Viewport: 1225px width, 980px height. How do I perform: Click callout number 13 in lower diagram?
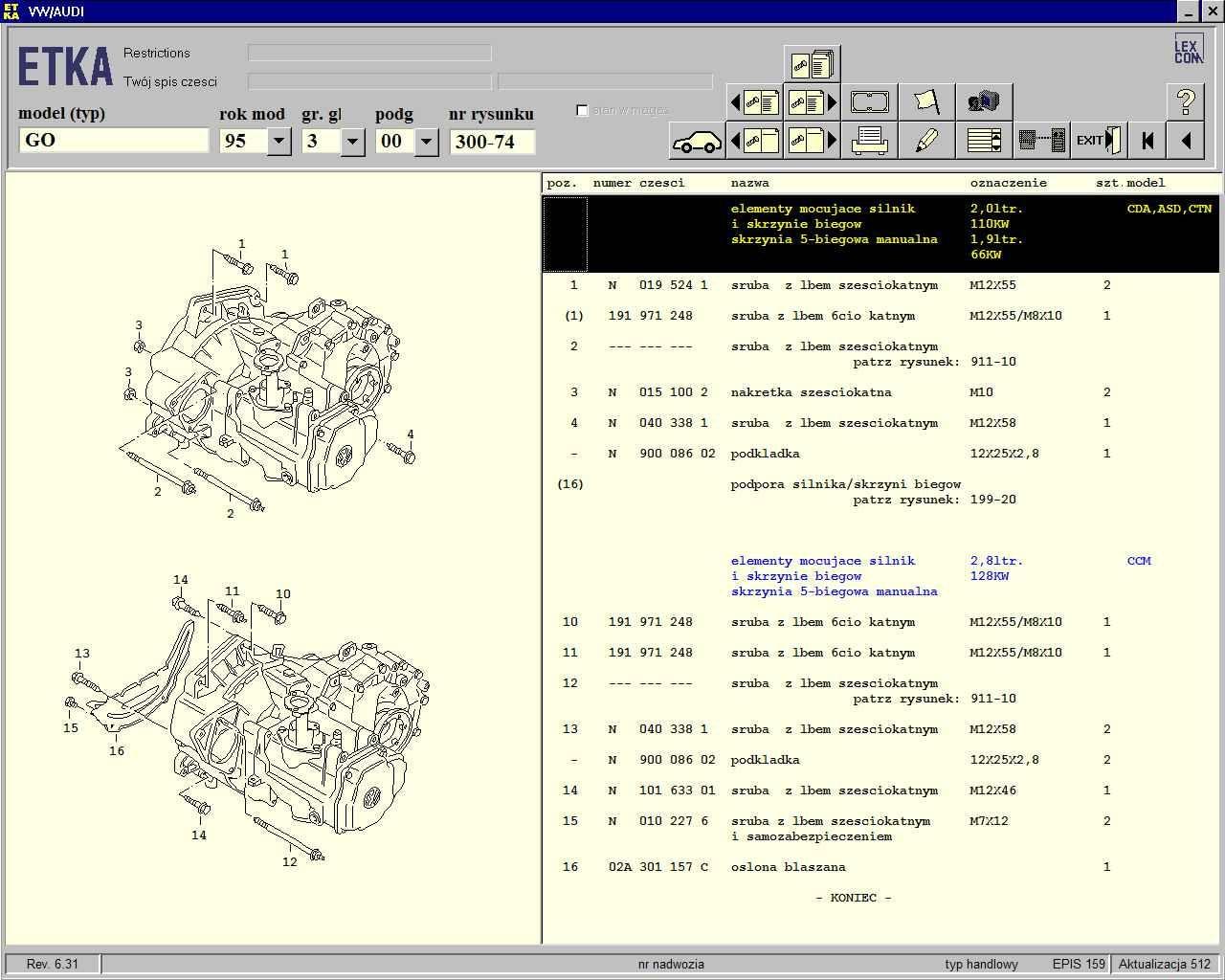click(x=82, y=654)
